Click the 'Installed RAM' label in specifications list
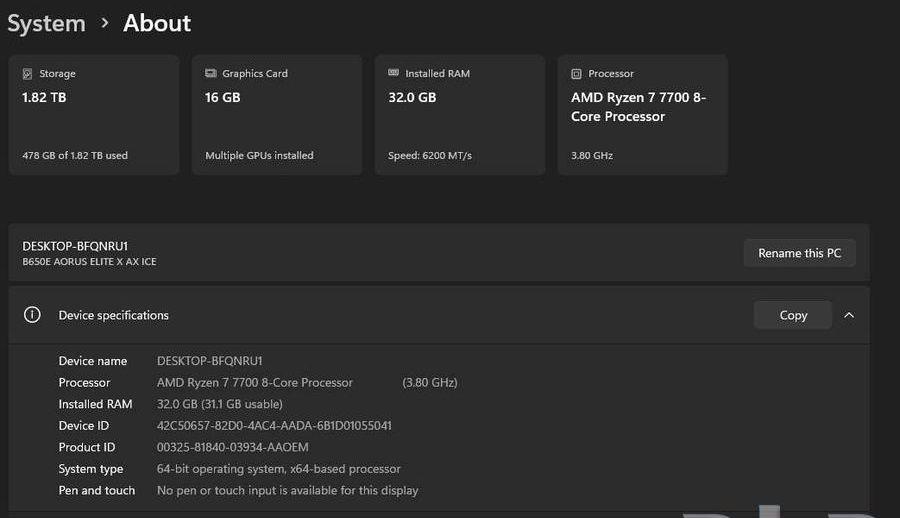 (x=95, y=404)
